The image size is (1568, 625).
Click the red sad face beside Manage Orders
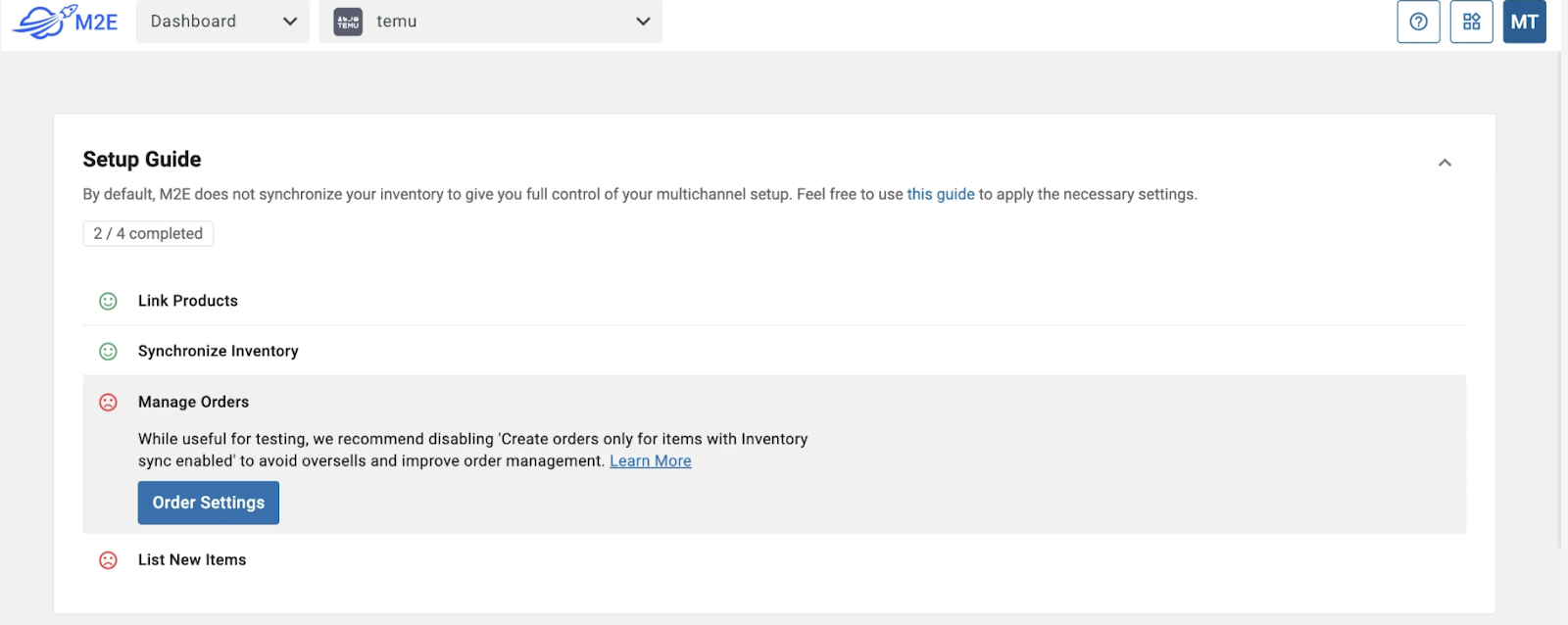[x=109, y=403]
